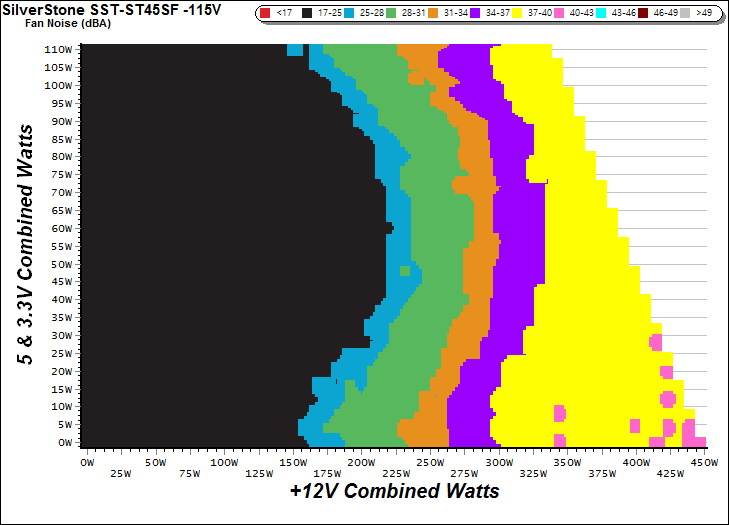Click the Fan Noise (dBA) subtitle
Screen dimensions: 729x525
pos(49,24)
